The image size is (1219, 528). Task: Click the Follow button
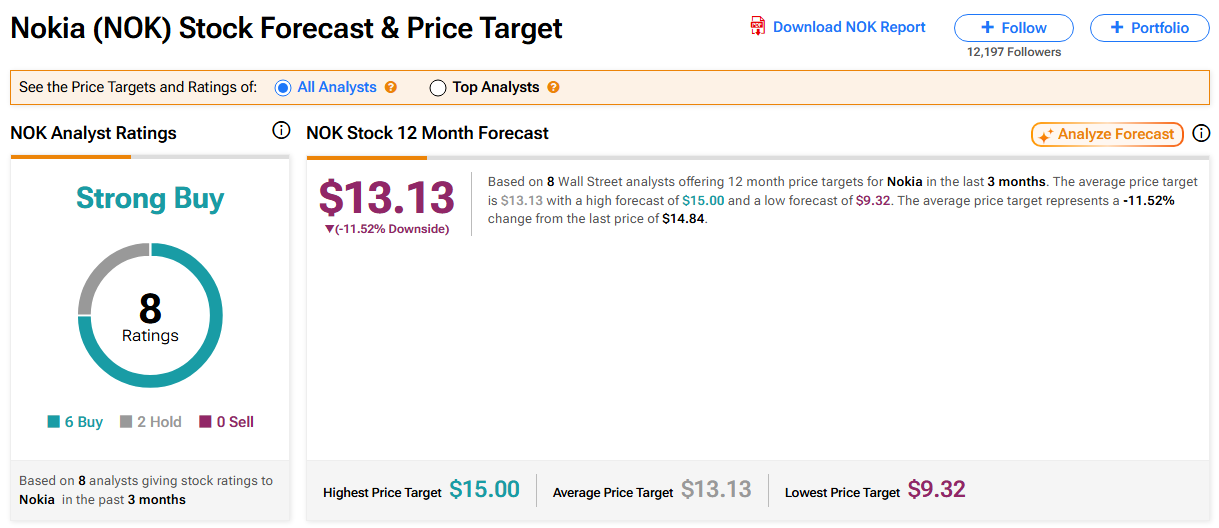point(1014,28)
